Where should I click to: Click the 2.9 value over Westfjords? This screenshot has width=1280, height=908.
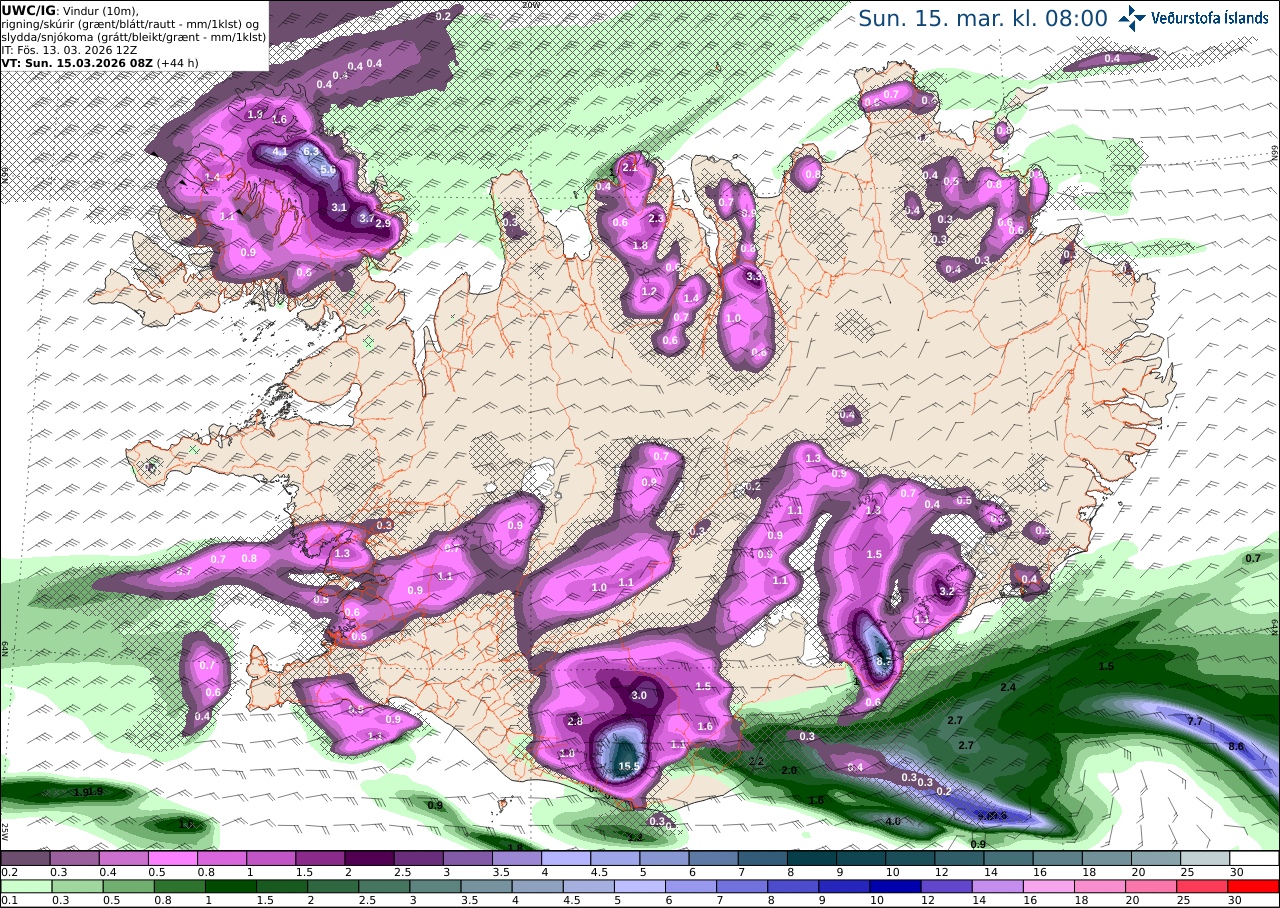pyautogui.click(x=383, y=223)
